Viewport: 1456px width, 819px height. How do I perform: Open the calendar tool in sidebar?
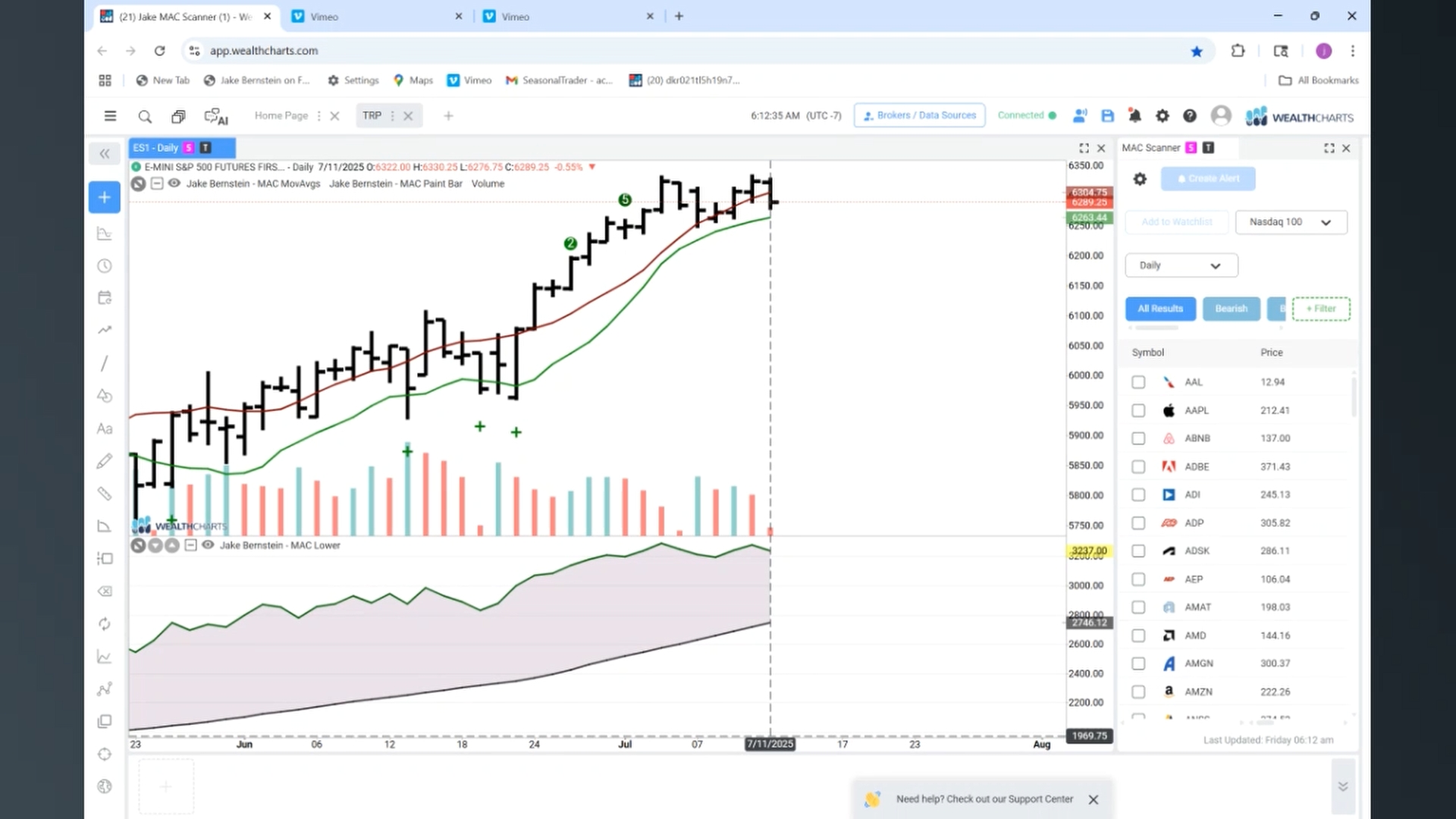[x=105, y=297]
